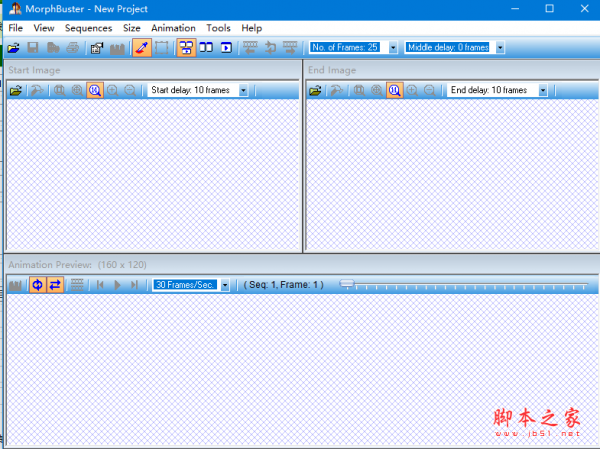Click the first zoom-fit icon in Start Image toolbar
600x449 pixels.
(59, 91)
